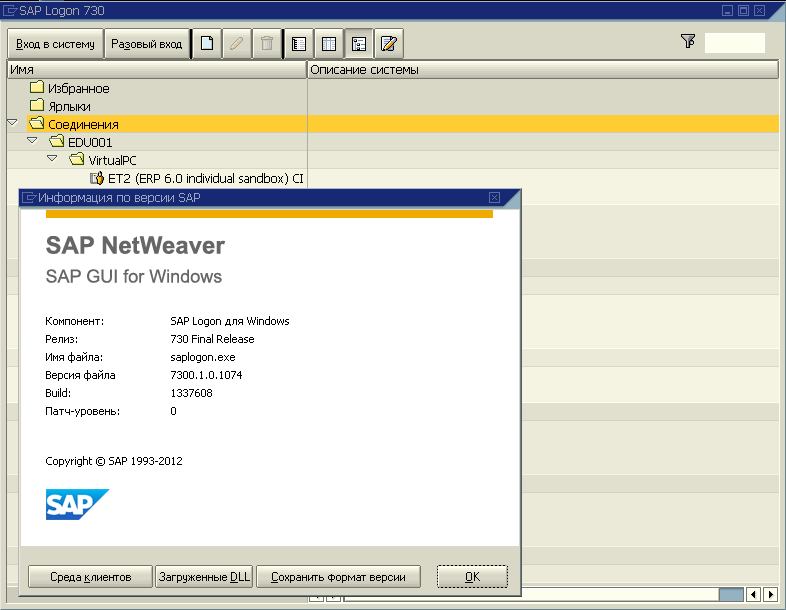Screen dimensions: 786x610
Task: Click the 'Релиз:' label
Action: (62, 339)
